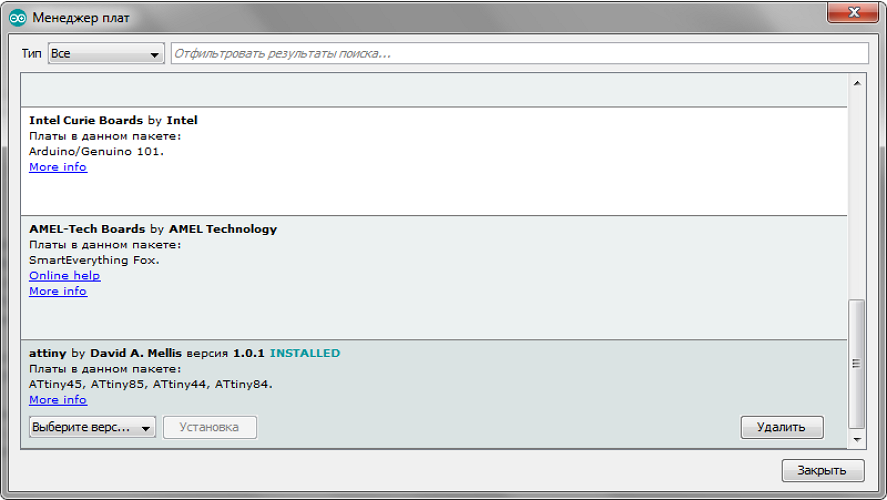887x500 pixels.
Task: Click the Закрыть button
Action: click(x=823, y=470)
